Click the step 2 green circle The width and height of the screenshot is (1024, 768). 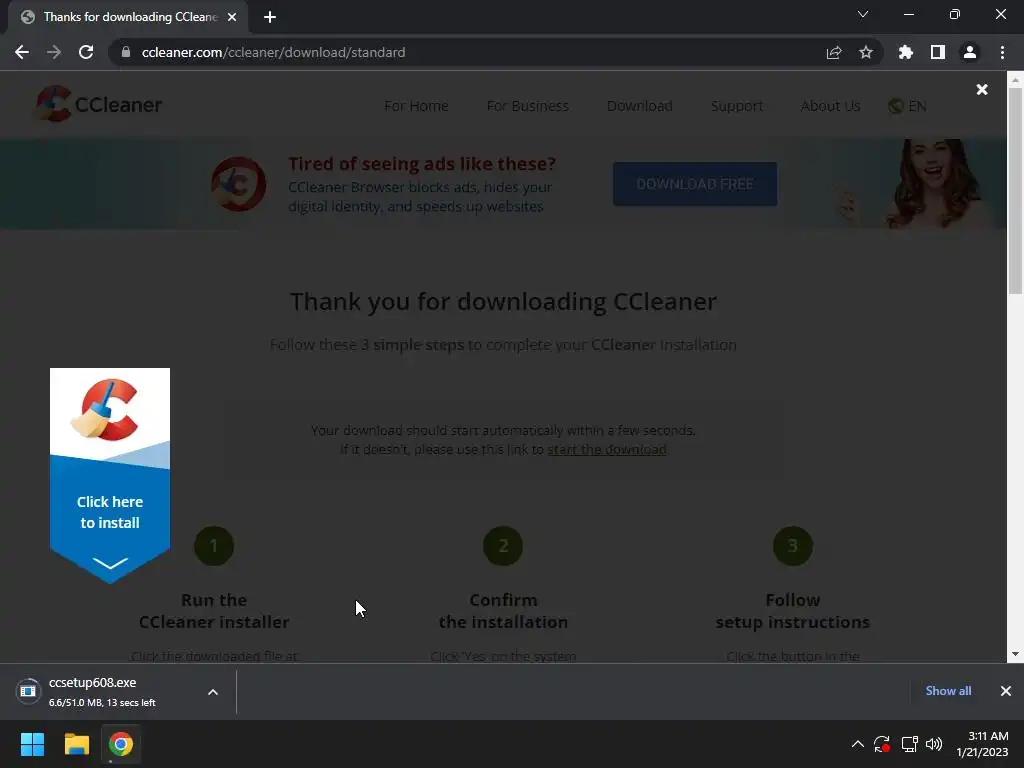[x=503, y=546]
